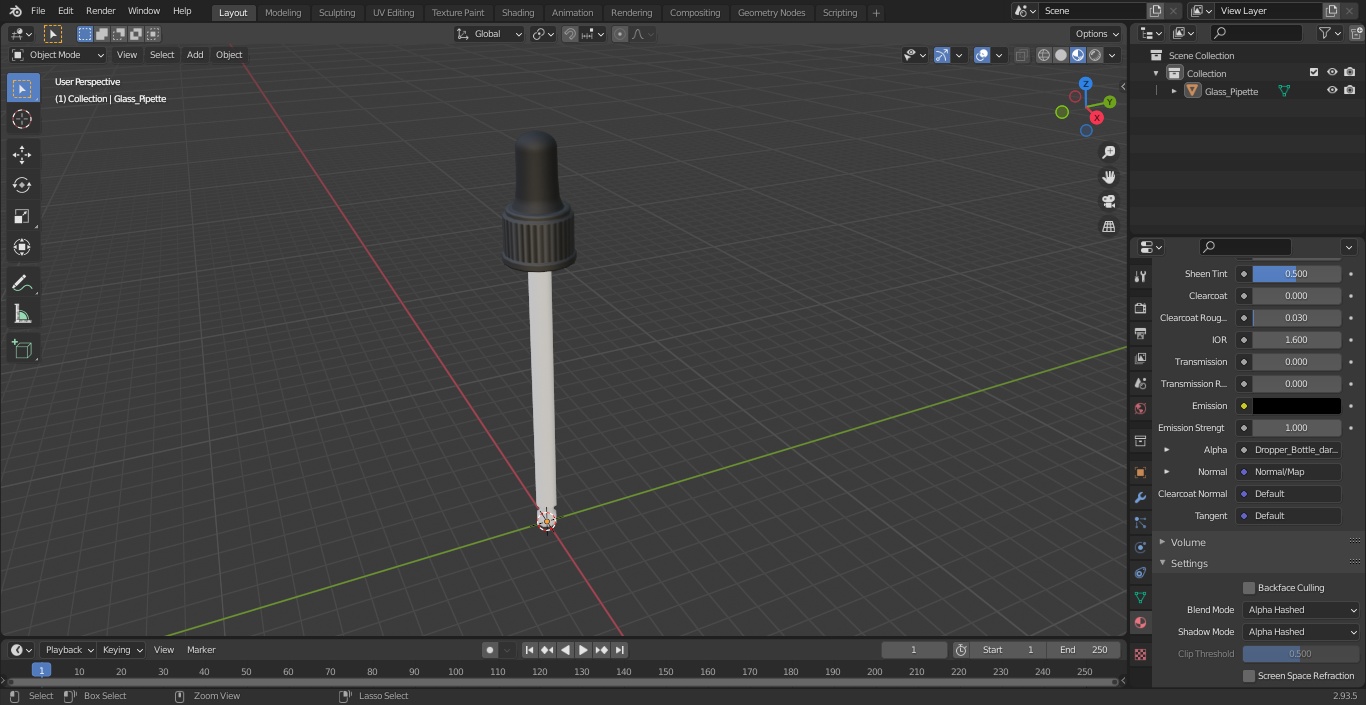Open the shading options dropdown arrow

pos(1112,55)
